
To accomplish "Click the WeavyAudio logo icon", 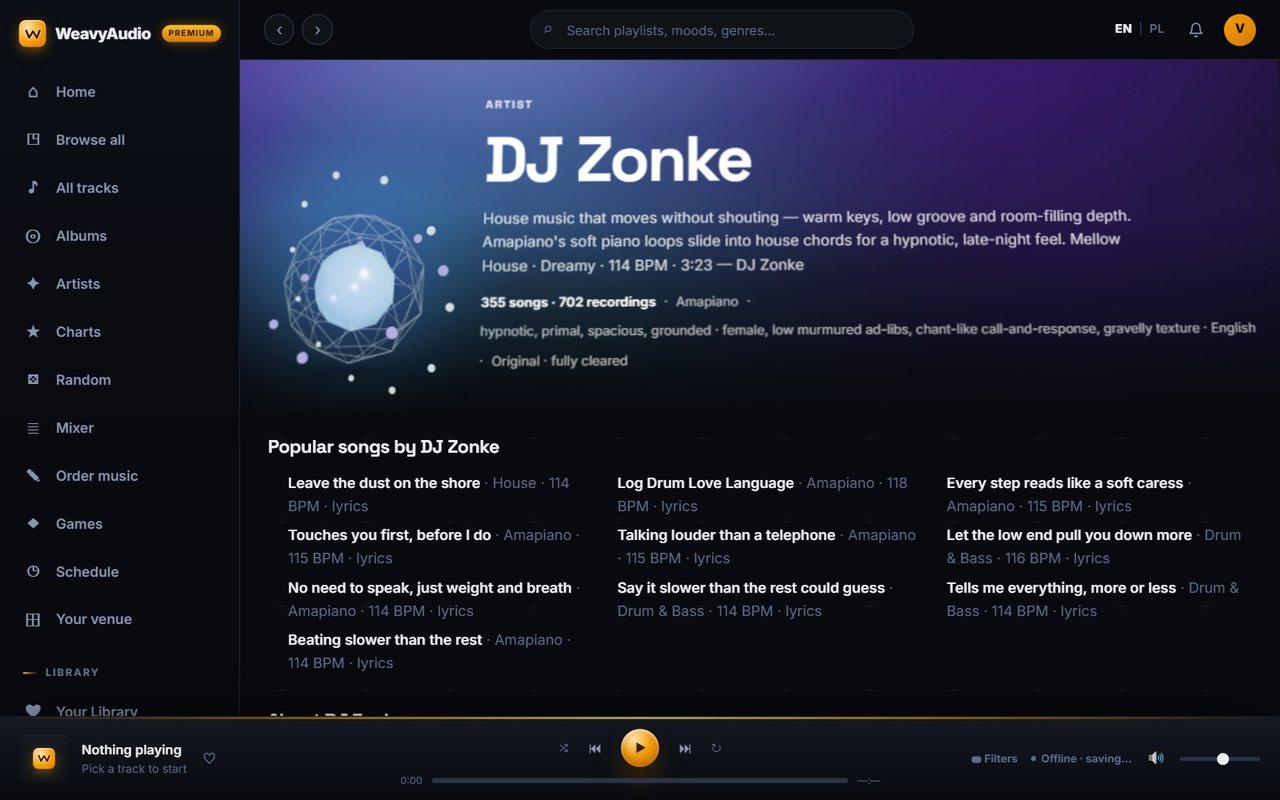I will [x=32, y=33].
